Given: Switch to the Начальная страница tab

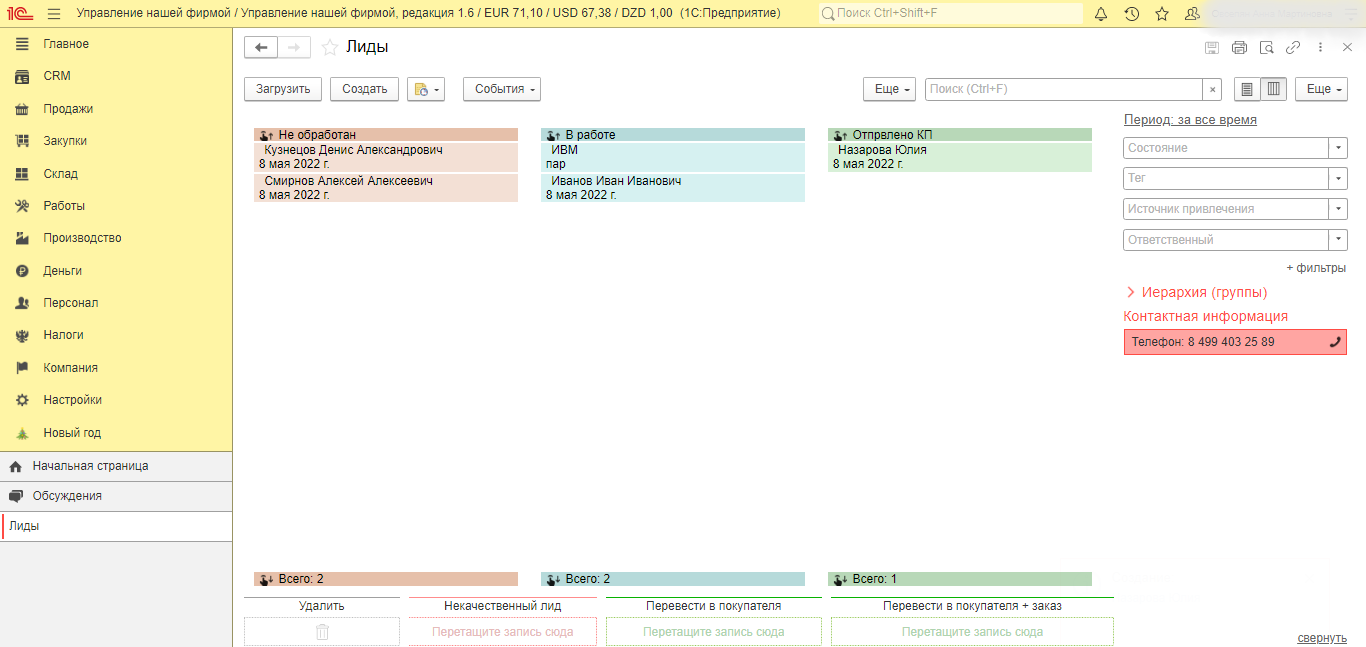Looking at the screenshot, I should coord(90,466).
